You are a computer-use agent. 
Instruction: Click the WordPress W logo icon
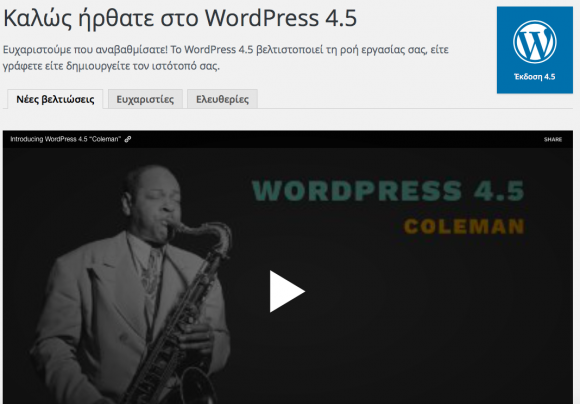coord(535,42)
